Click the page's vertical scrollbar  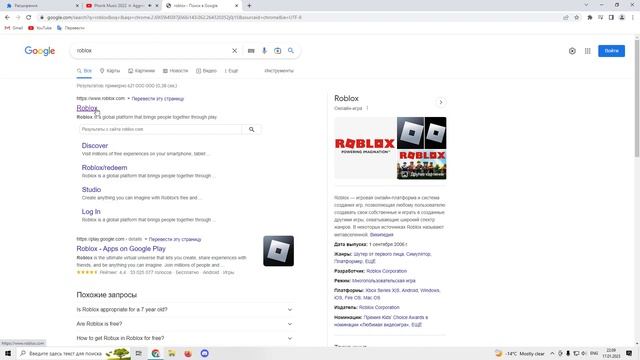pos(637,98)
